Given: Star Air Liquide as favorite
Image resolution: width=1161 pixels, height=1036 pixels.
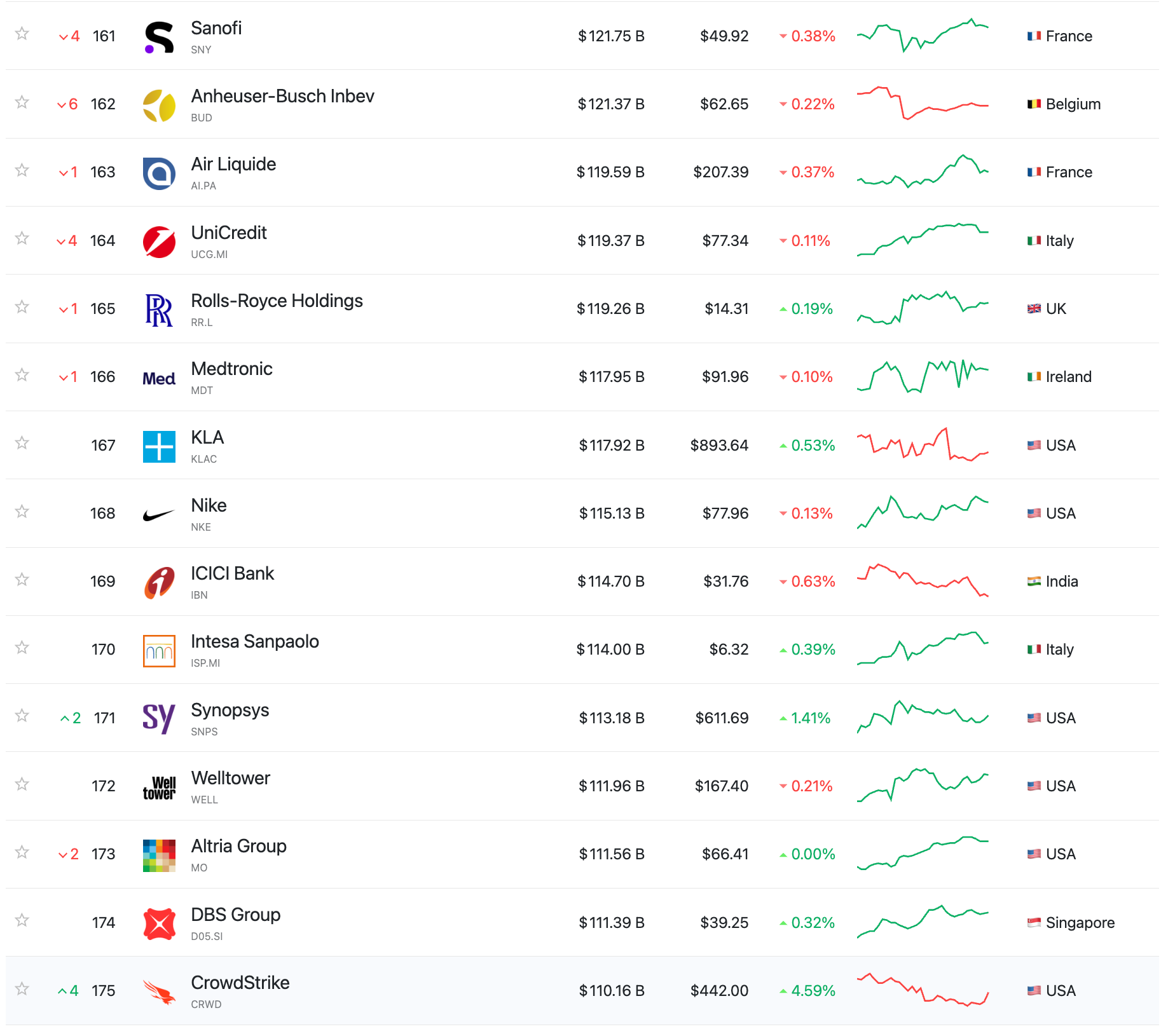Looking at the screenshot, I should 22,170.
